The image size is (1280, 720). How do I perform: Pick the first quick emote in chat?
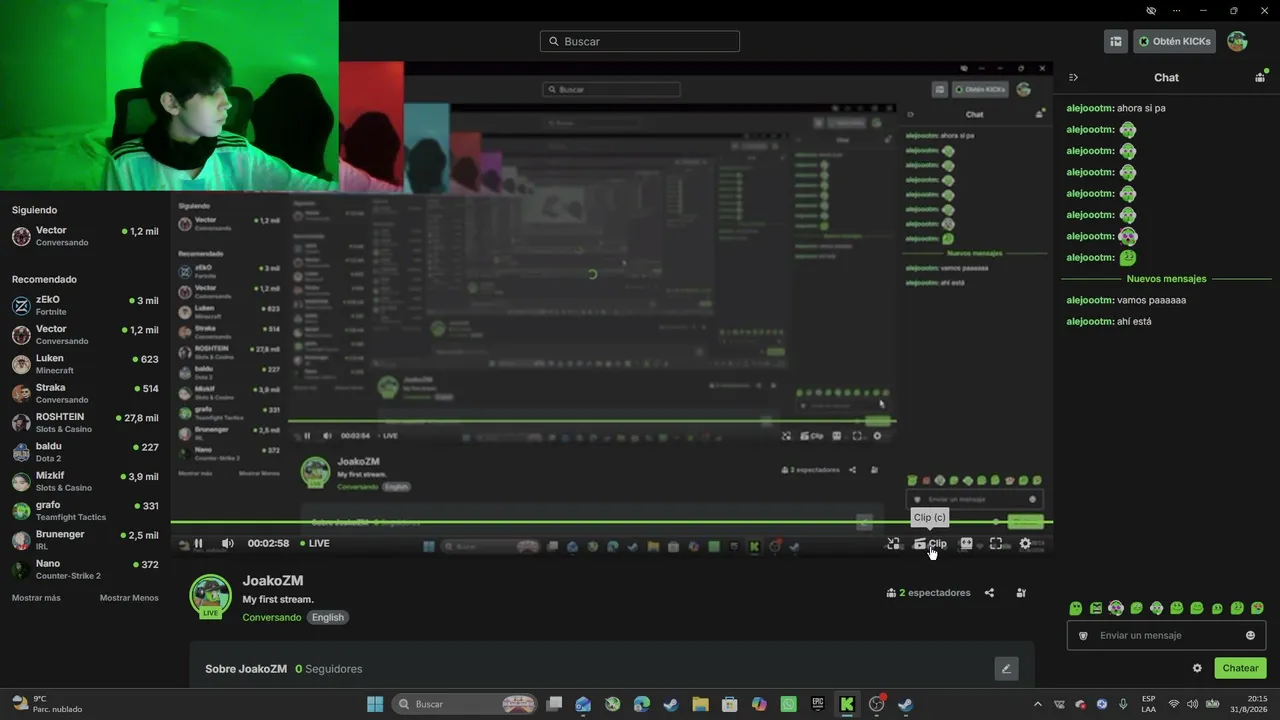[1076, 608]
